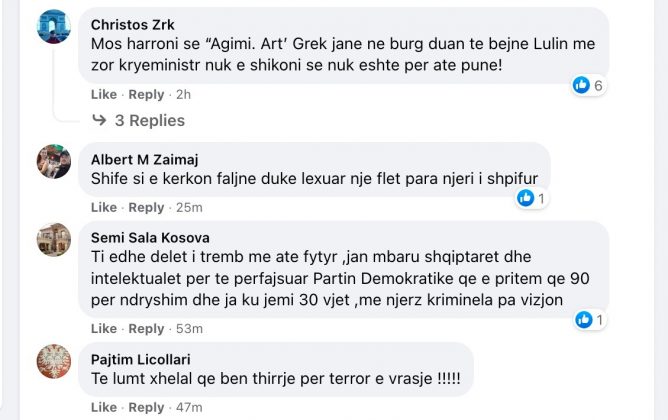Screen dimensions: 668x420
Task: Like Pajtim Licollari's comment
Action: pos(104,407)
